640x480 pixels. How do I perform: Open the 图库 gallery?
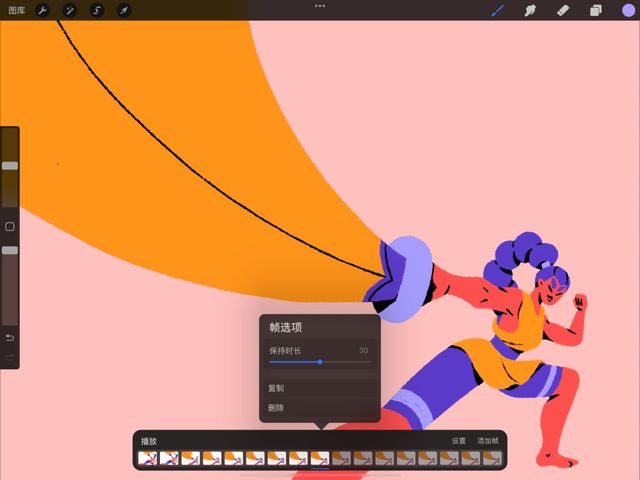tap(17, 10)
